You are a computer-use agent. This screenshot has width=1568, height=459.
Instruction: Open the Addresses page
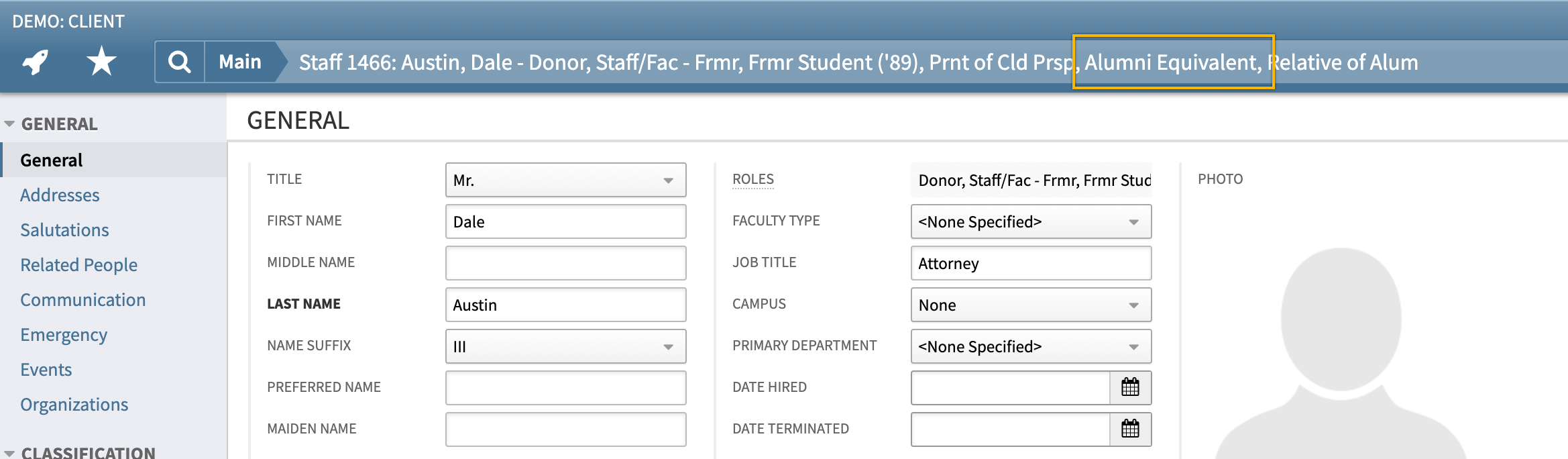[x=60, y=195]
